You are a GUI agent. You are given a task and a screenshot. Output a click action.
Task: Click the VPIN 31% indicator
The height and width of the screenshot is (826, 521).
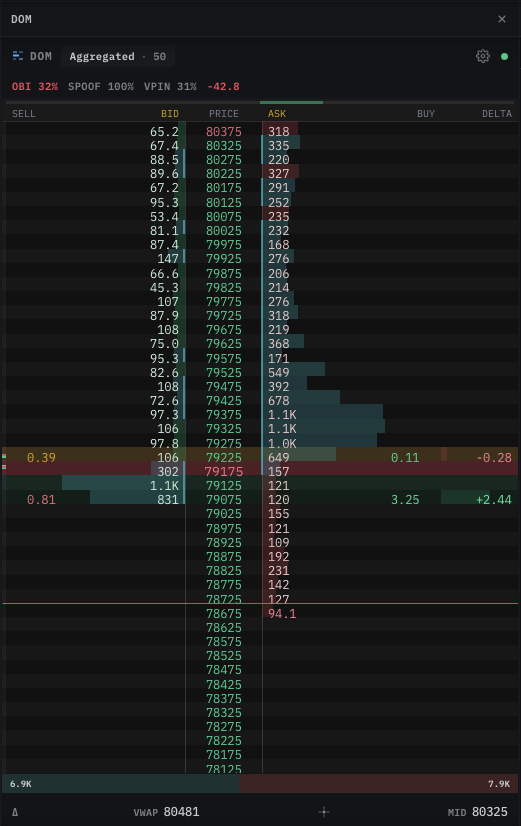point(170,86)
